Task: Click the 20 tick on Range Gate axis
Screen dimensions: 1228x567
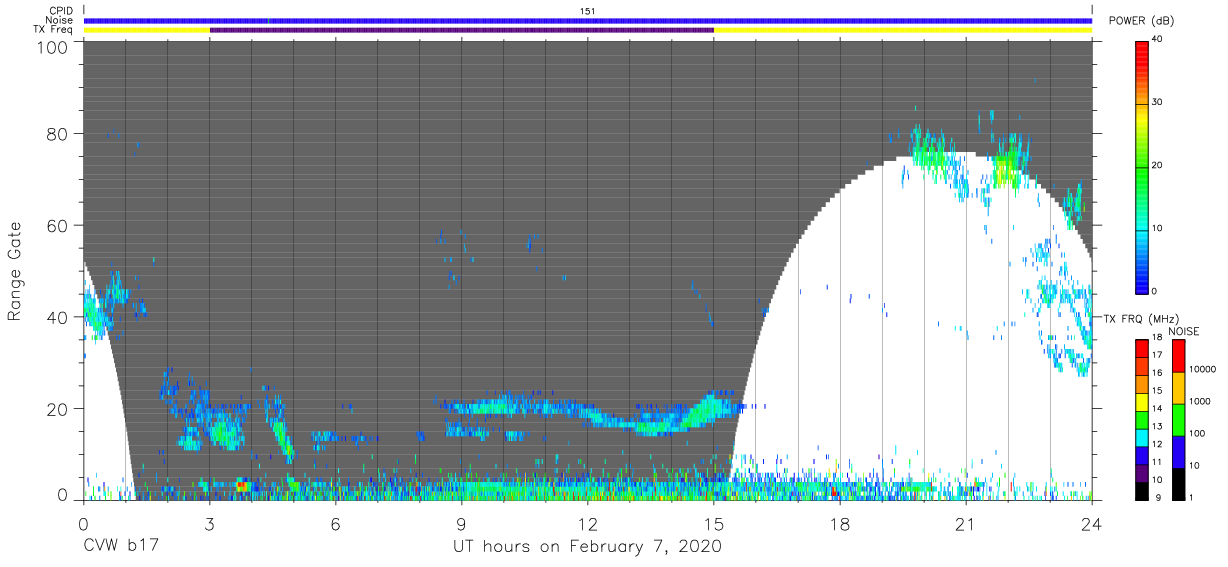Action: pos(58,408)
